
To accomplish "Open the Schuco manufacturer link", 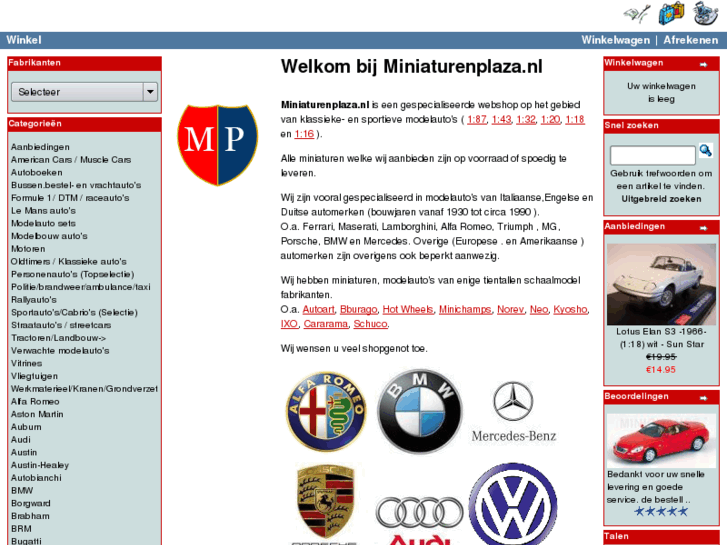I will click(x=370, y=324).
